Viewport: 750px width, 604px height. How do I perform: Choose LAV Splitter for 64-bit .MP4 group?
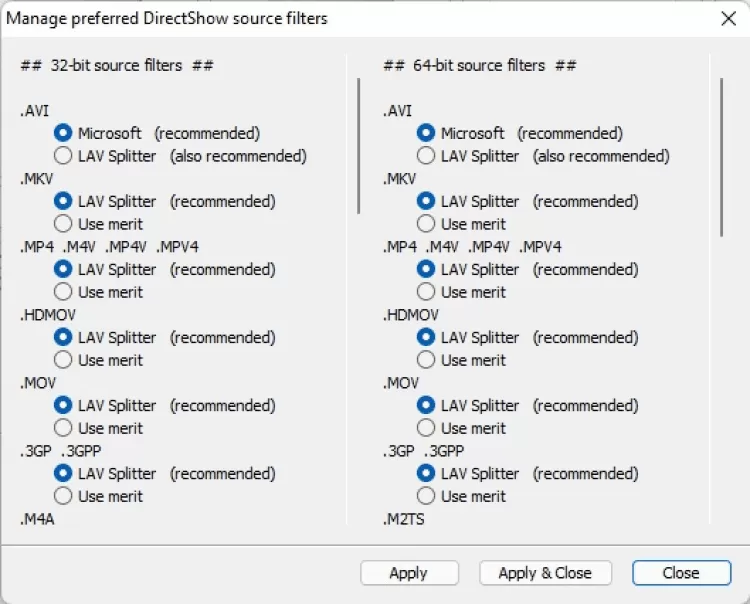point(426,269)
